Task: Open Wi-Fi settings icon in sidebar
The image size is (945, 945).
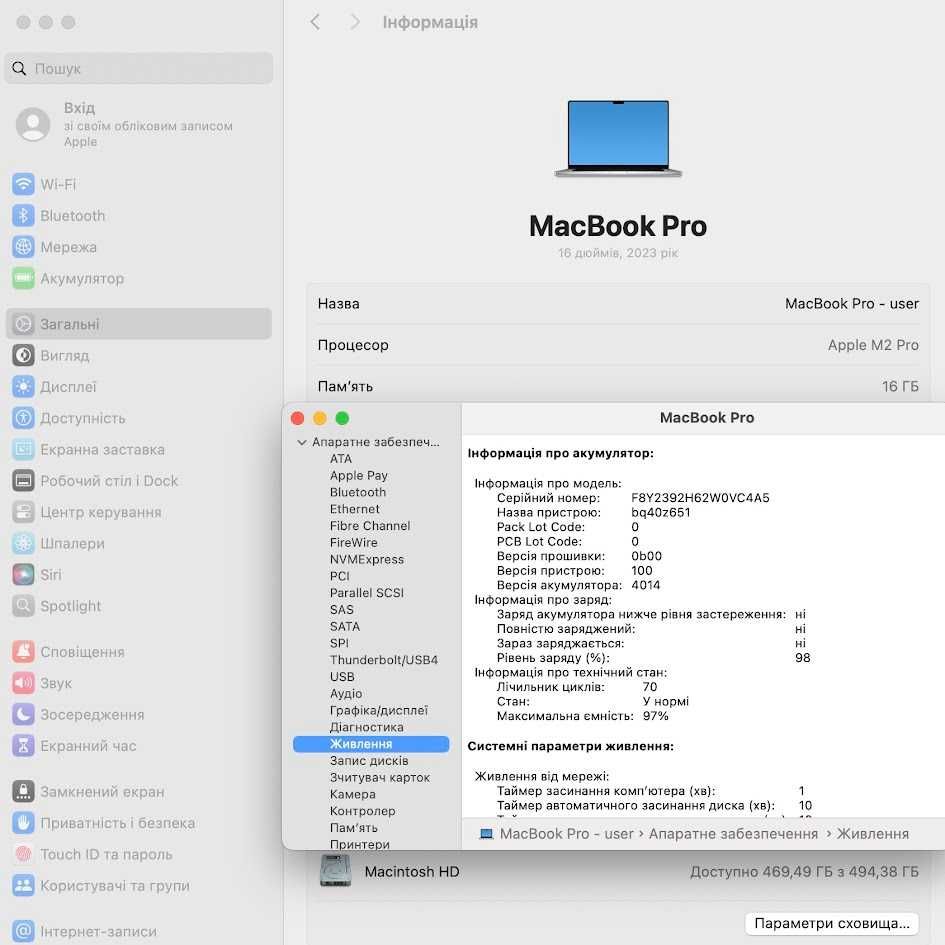Action: point(23,184)
